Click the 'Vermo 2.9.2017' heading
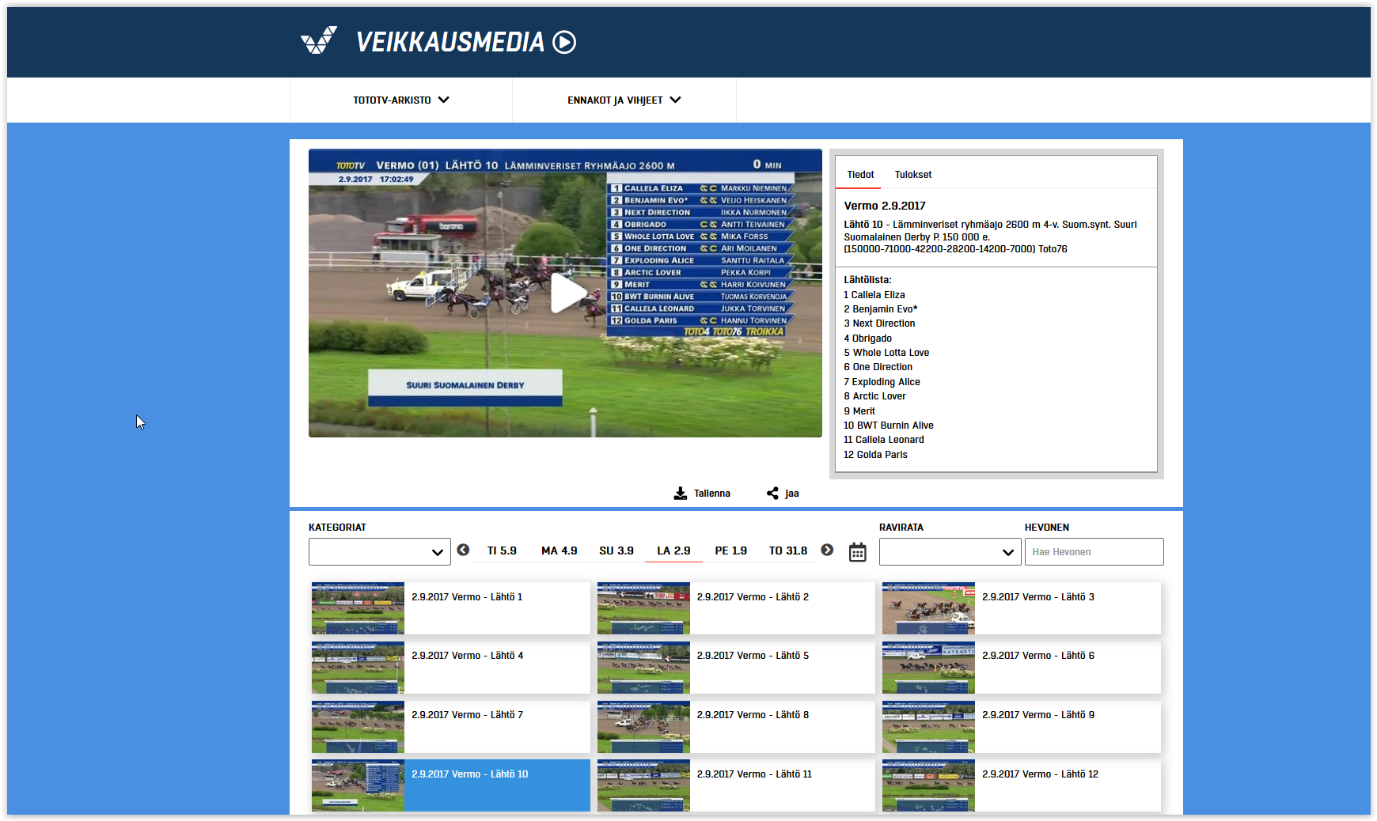The image size is (1377, 821). (885, 206)
